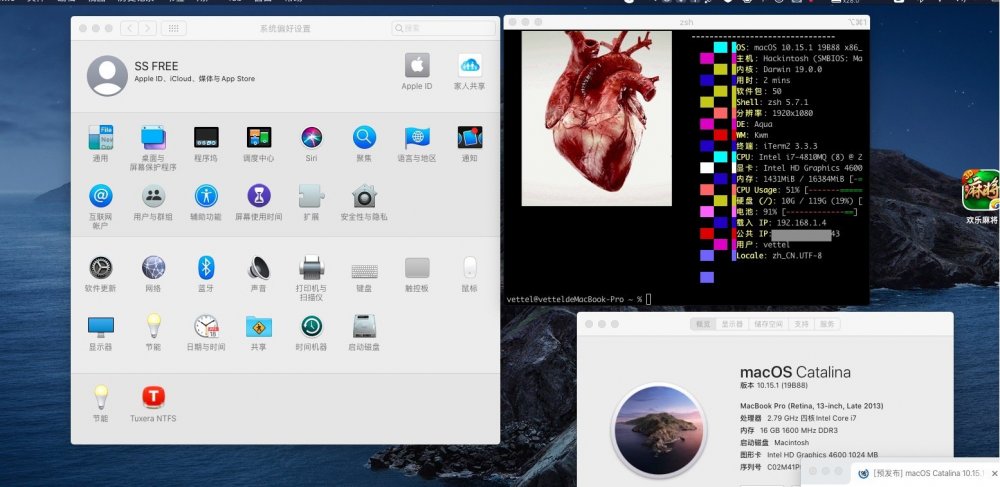Viewport: 1000px width, 487px height.
Task: Open 启动磁盘 (Startup Disk) pane
Action: coord(364,326)
